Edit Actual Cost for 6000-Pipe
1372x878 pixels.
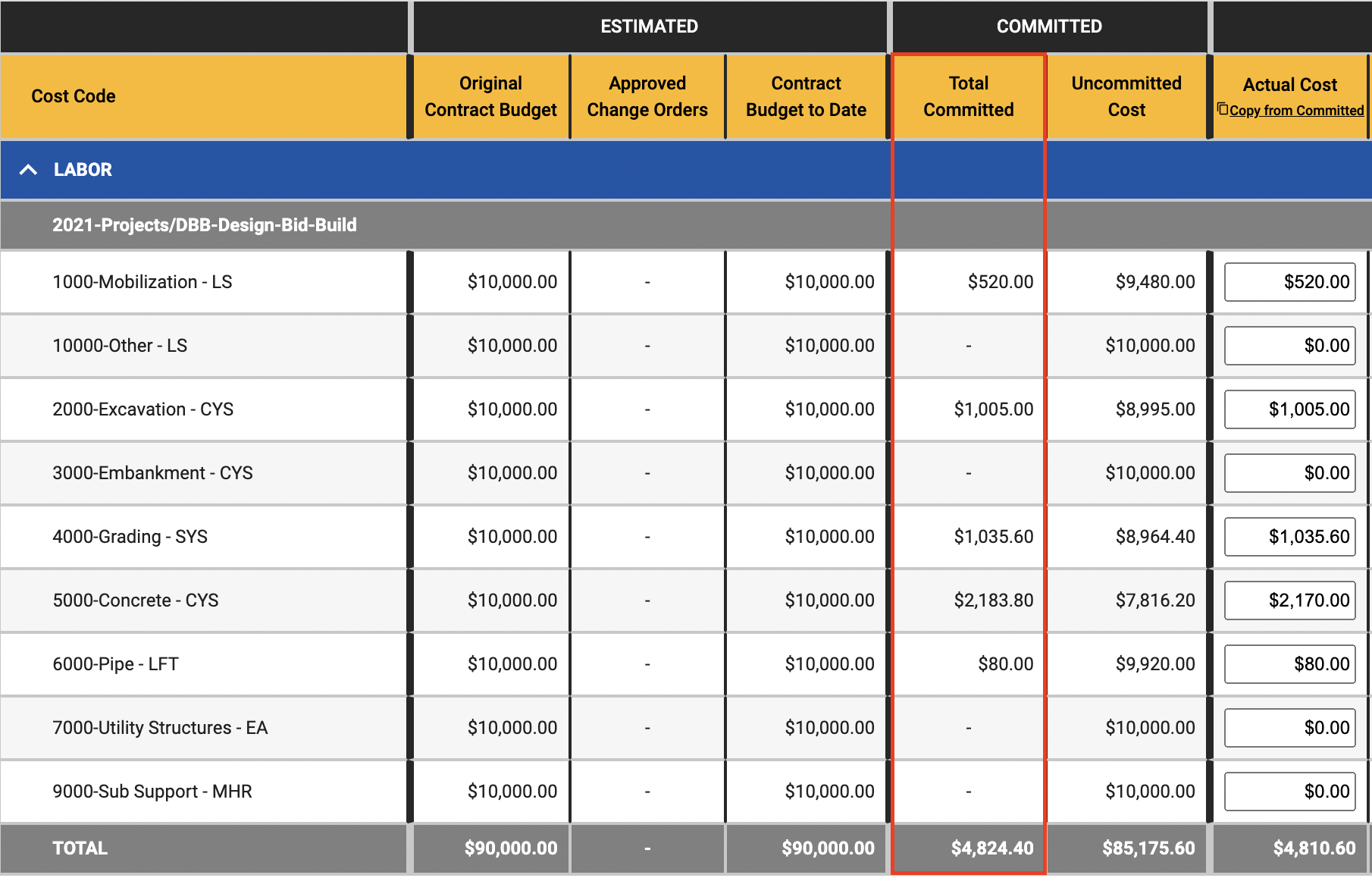click(x=1289, y=664)
